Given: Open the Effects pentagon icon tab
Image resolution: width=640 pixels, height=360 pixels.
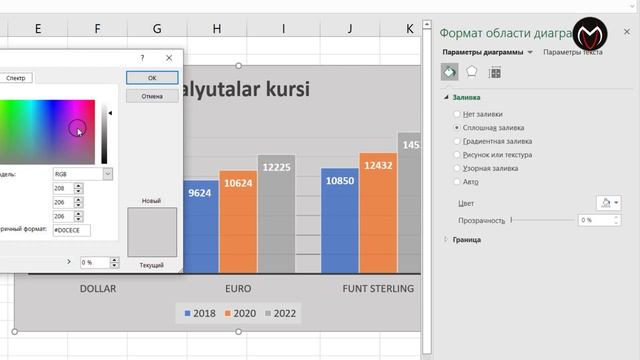Looking at the screenshot, I should [x=471, y=72].
